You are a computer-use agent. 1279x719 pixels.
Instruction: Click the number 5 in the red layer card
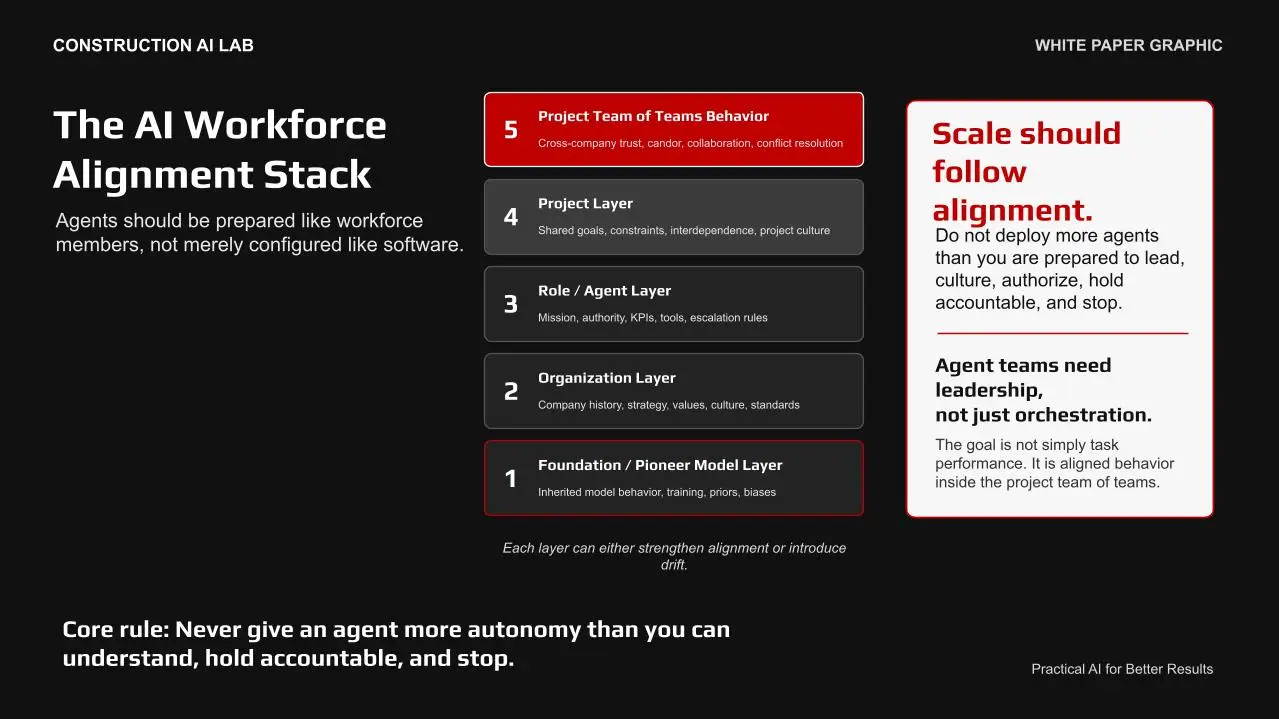[x=511, y=130]
